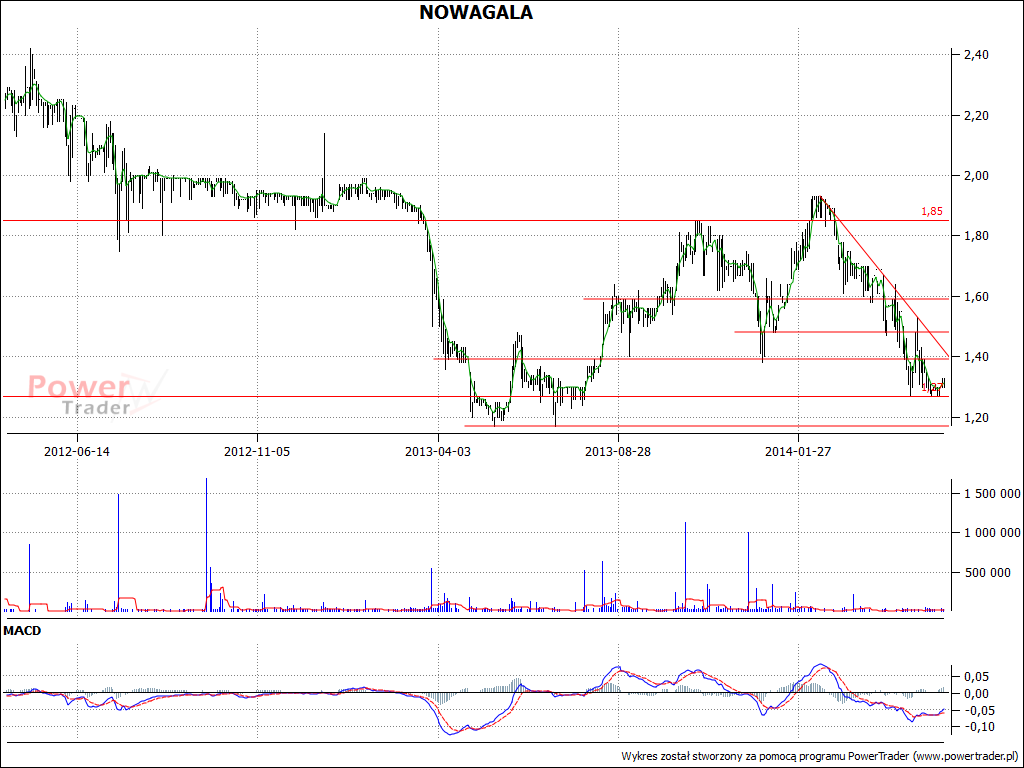Click the red 1,85 resistance label
This screenshot has height=768, width=1024.
(932, 212)
